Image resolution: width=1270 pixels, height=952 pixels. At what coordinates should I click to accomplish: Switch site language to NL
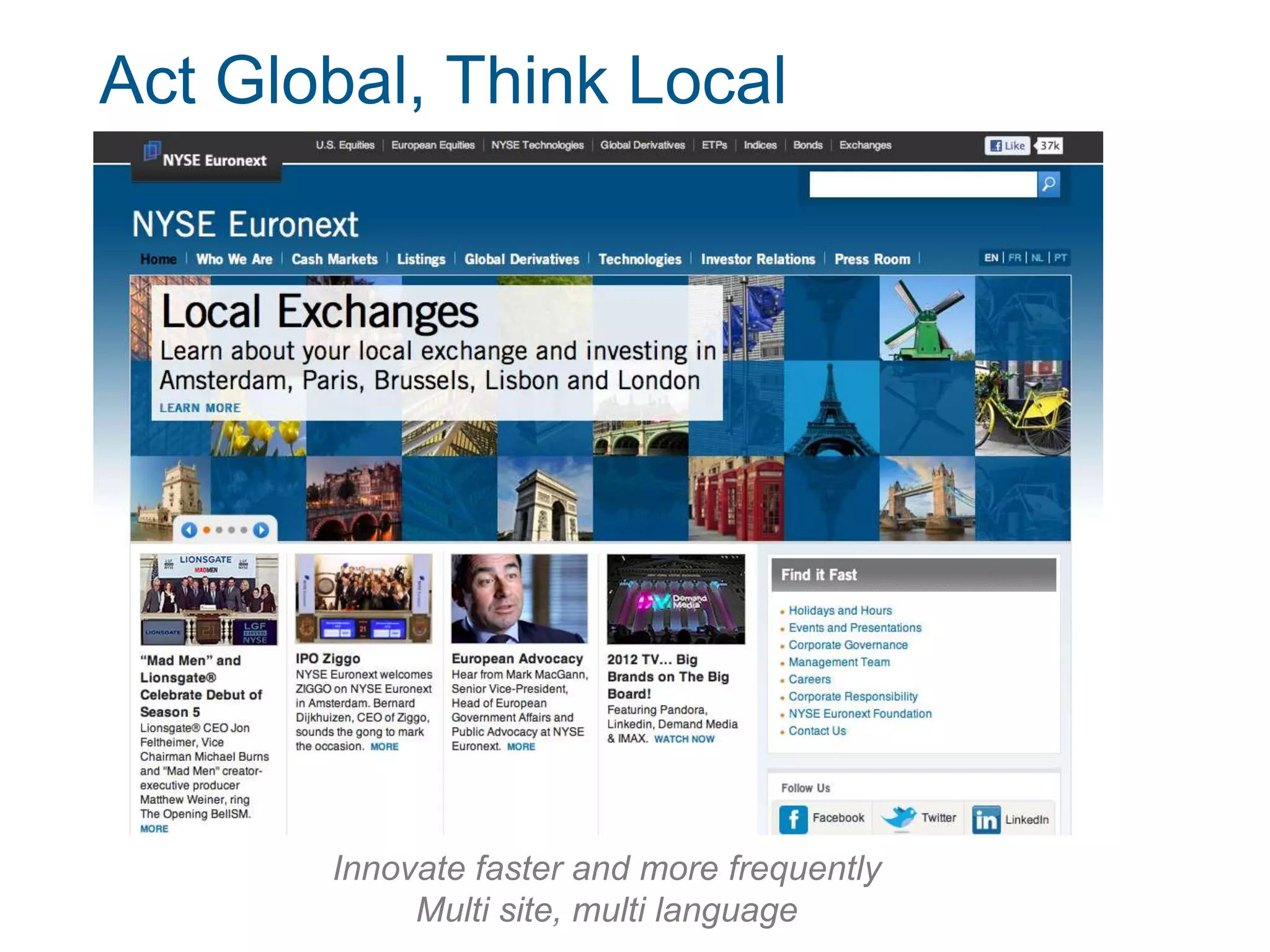pos(1037,258)
